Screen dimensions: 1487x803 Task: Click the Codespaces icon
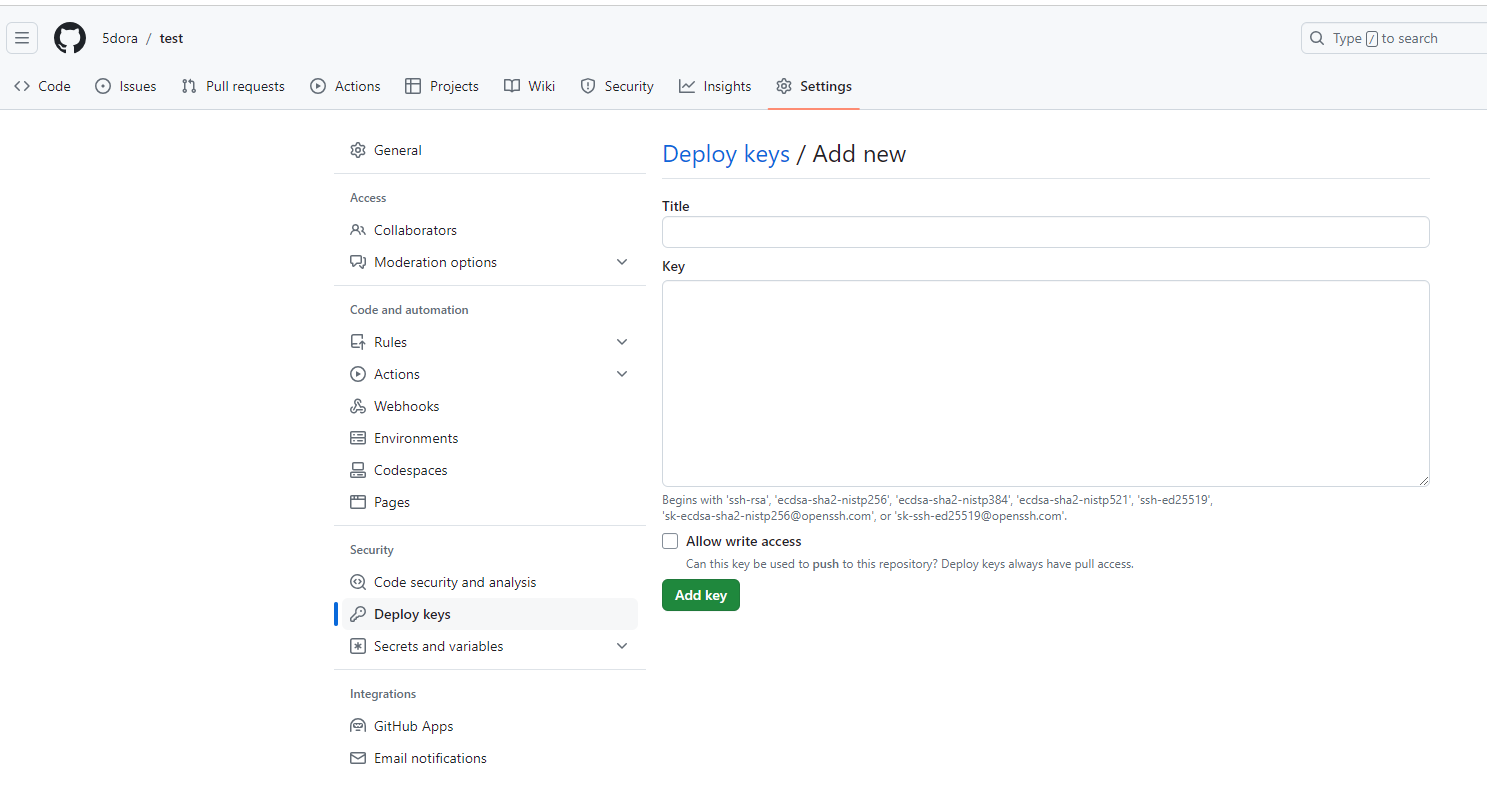point(358,470)
